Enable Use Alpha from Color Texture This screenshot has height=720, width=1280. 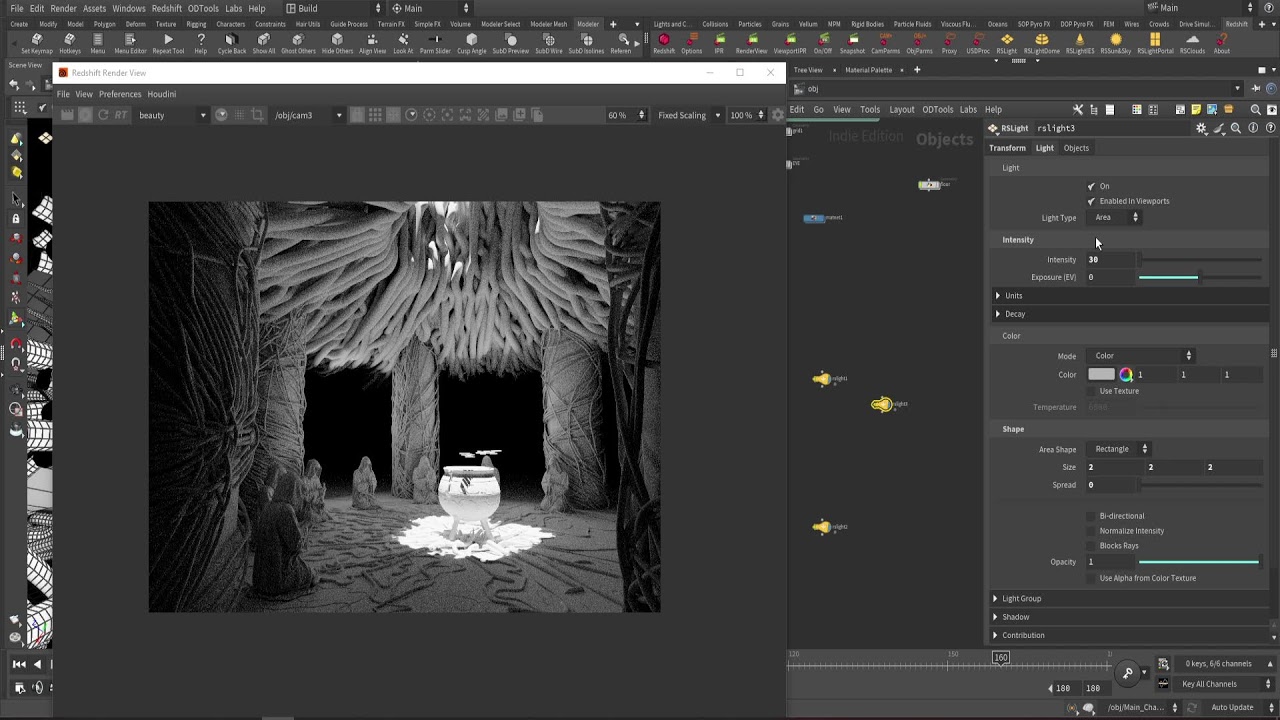[1091, 578]
